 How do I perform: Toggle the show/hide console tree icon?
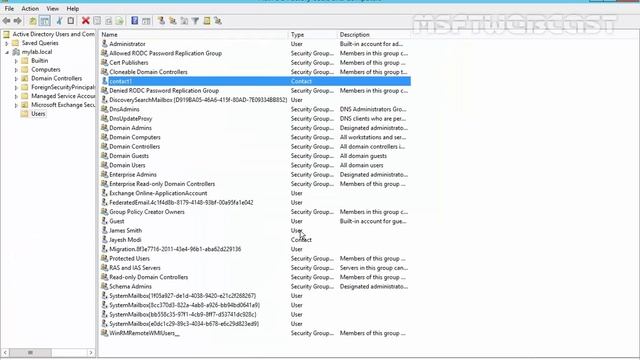point(44,21)
